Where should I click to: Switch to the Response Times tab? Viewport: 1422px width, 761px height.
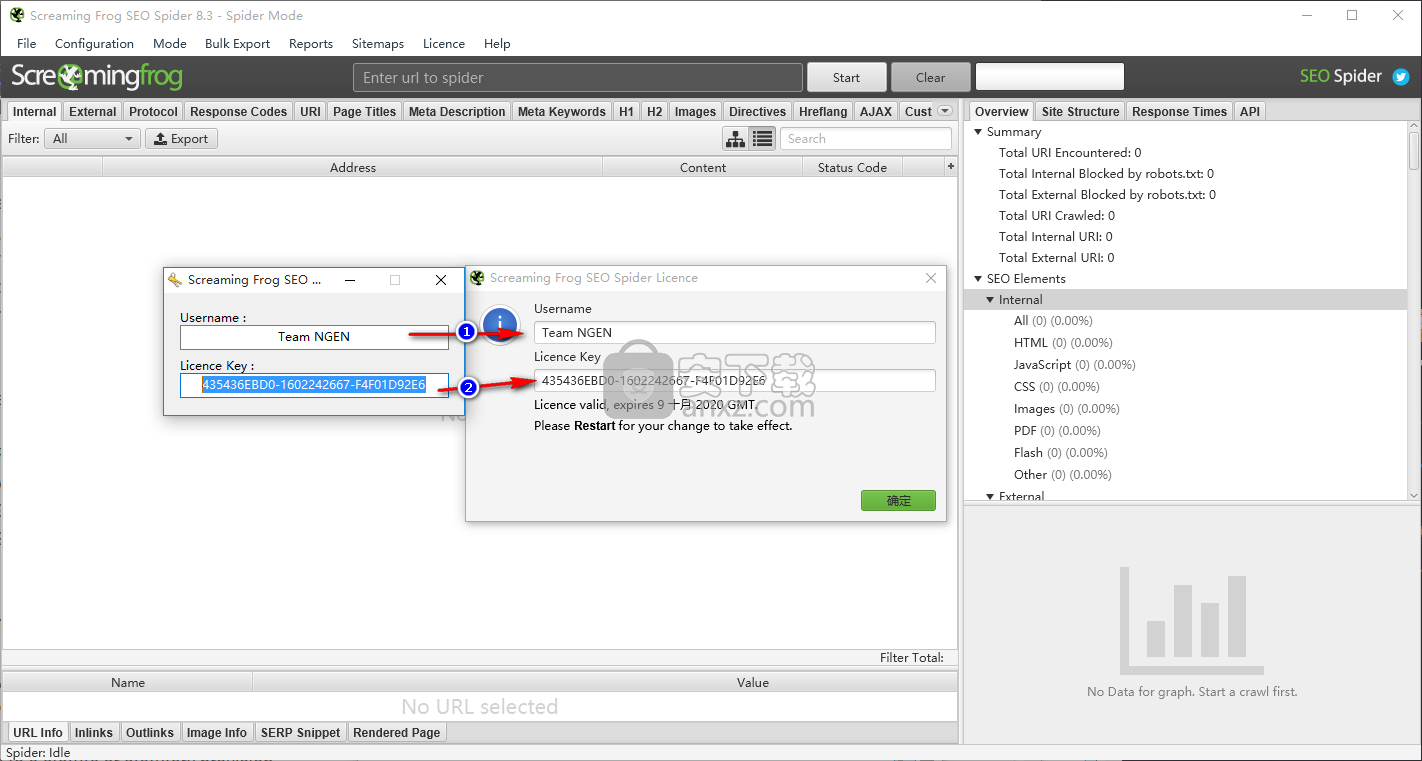point(1179,111)
